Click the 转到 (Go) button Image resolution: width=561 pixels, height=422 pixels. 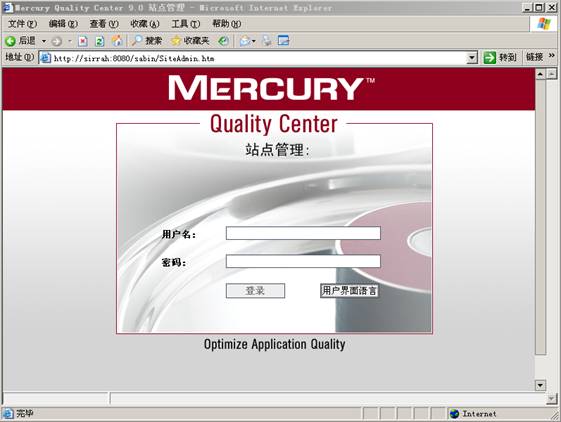click(499, 57)
